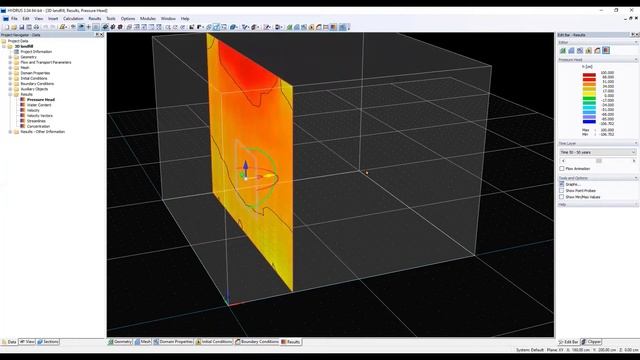Click the Graphs link in Tools
Screen dimensions: 640x360
point(573,184)
